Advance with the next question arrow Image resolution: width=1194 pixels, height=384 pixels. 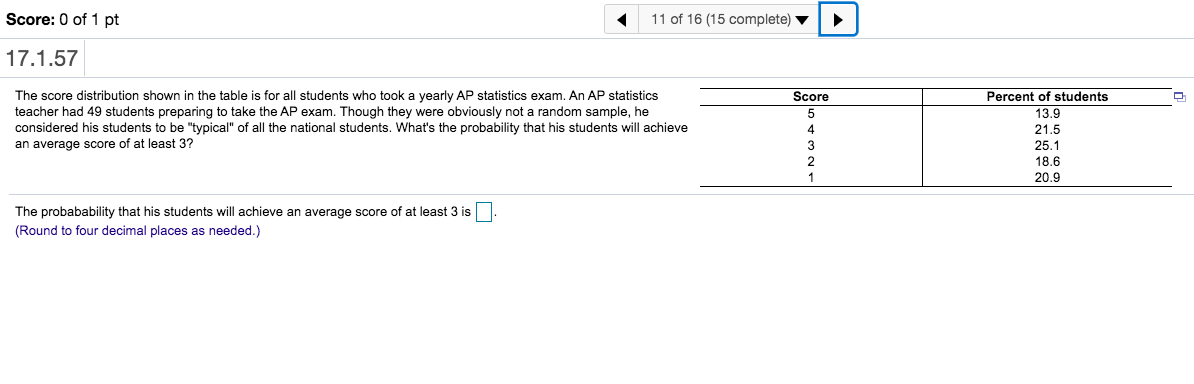coord(838,20)
